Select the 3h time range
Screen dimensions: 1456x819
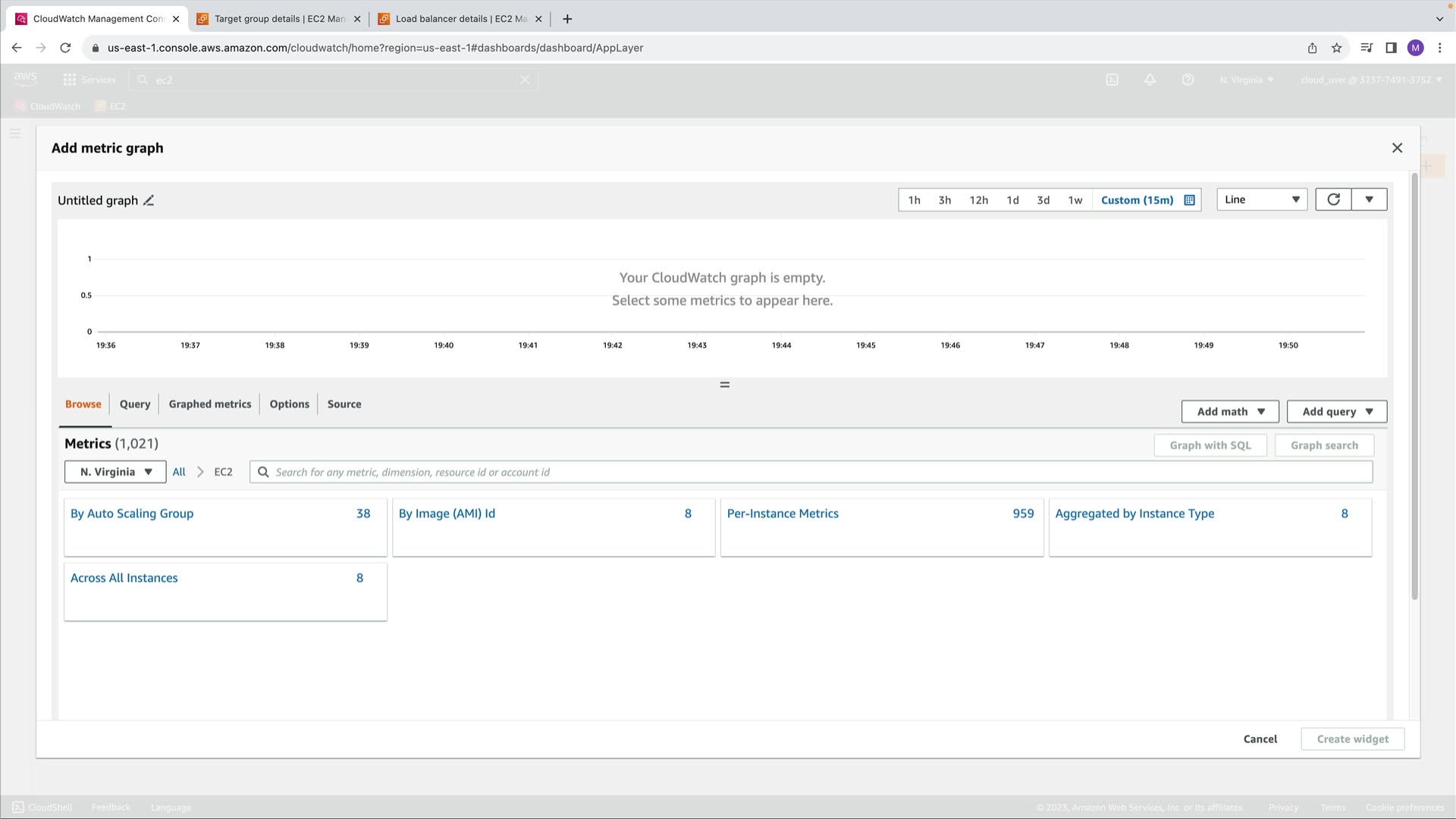(x=944, y=200)
